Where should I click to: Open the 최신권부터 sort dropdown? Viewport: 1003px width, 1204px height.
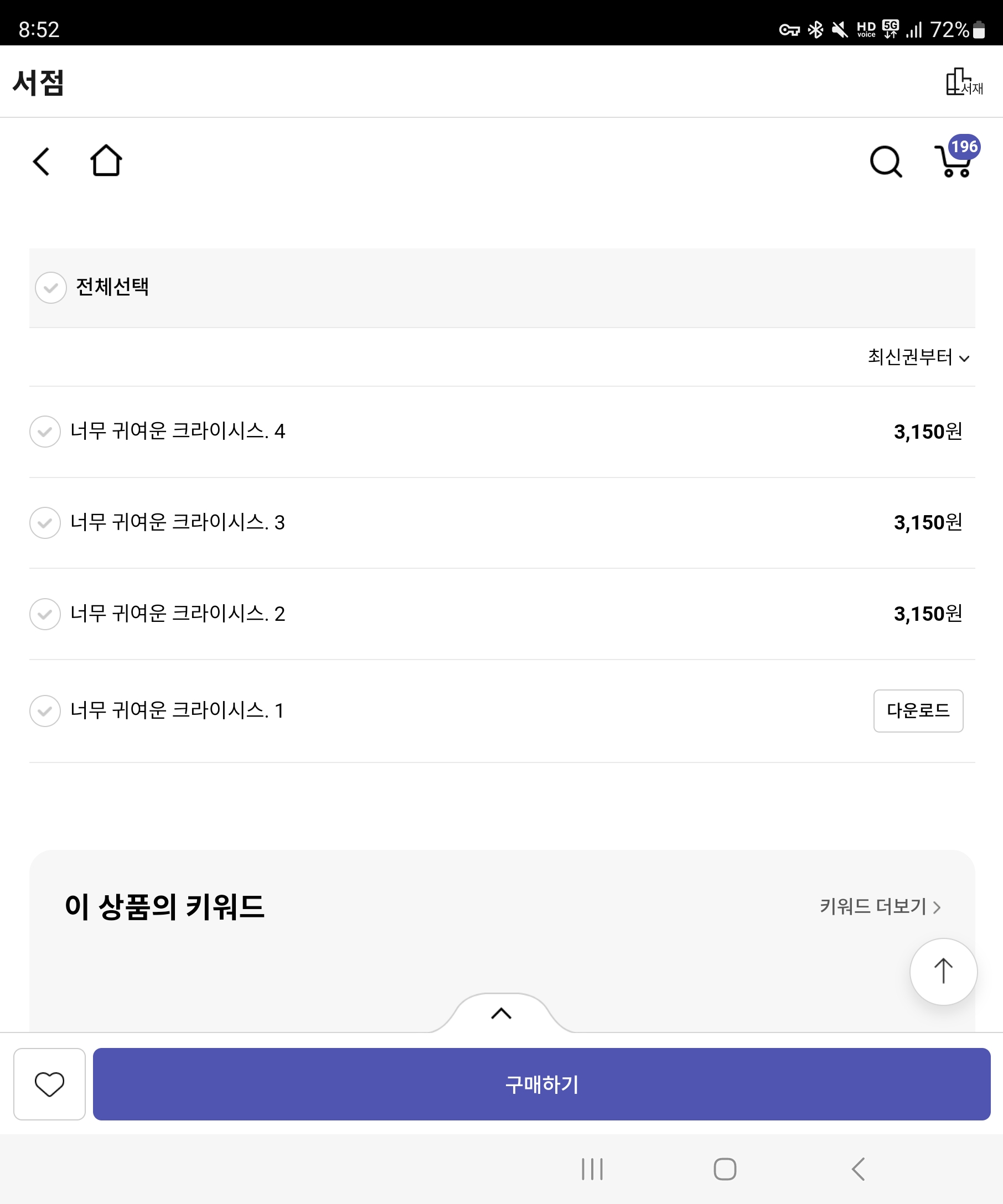coord(918,357)
